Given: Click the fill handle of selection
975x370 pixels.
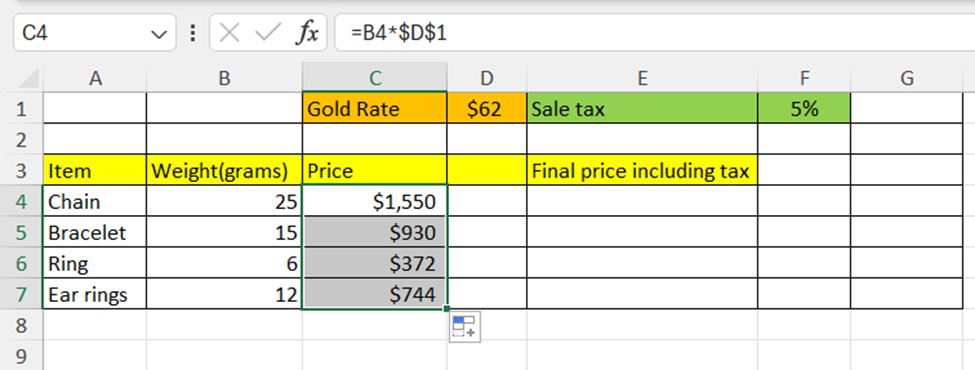Looking at the screenshot, I should (x=446, y=308).
